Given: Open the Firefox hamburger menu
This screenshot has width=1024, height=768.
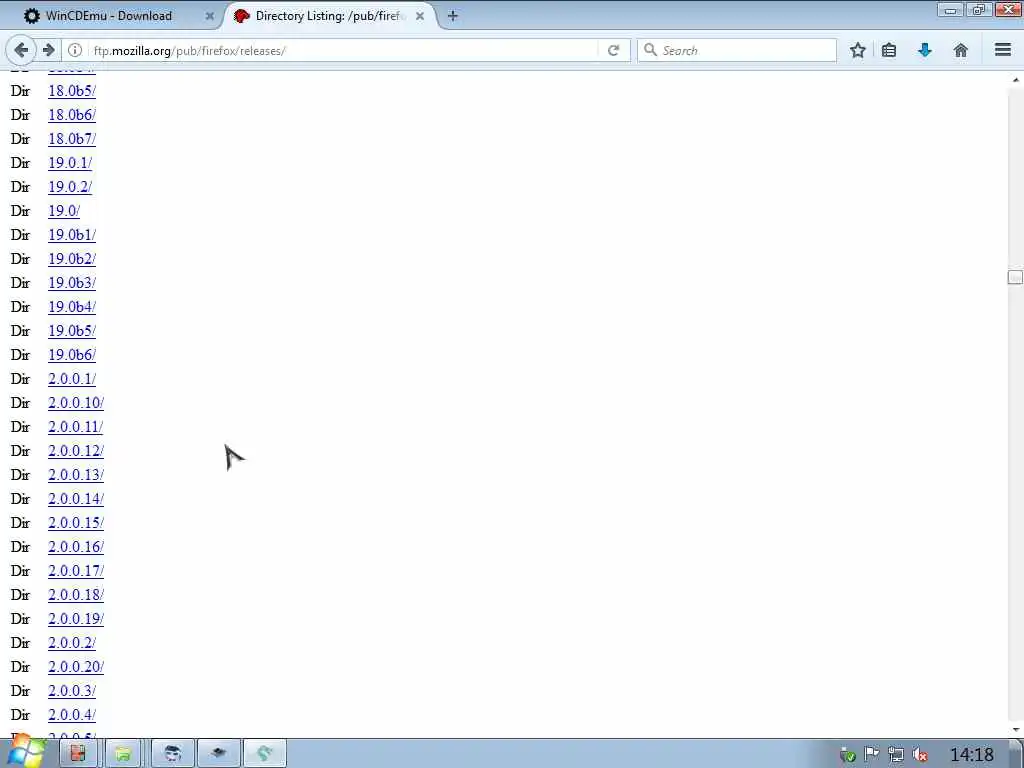Looking at the screenshot, I should (1003, 50).
